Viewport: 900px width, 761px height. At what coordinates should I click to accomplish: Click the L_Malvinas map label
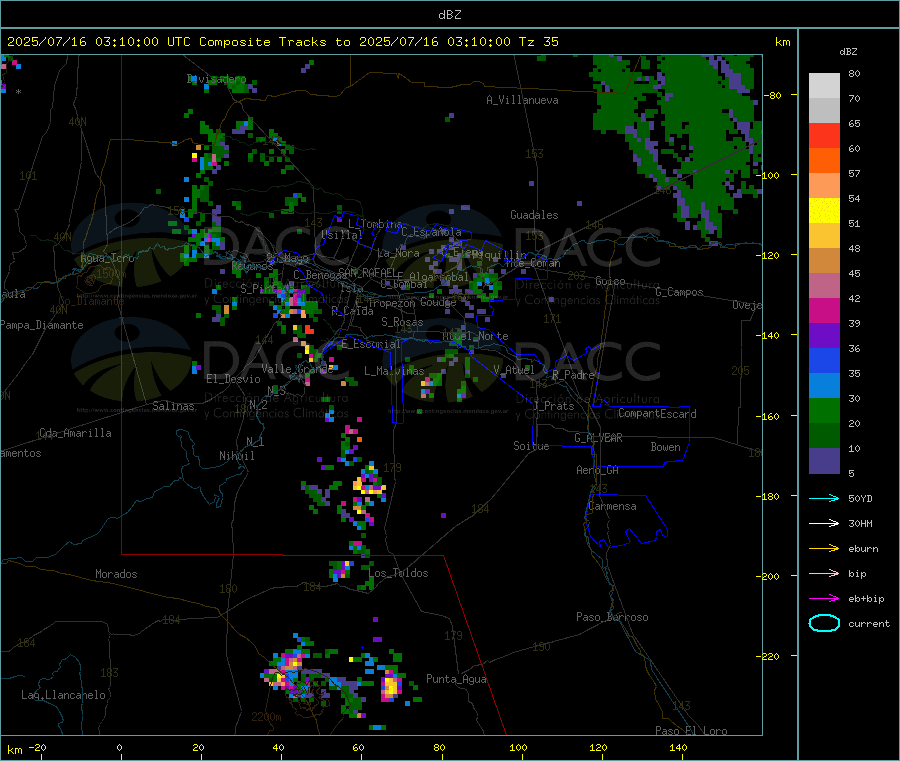394,371
